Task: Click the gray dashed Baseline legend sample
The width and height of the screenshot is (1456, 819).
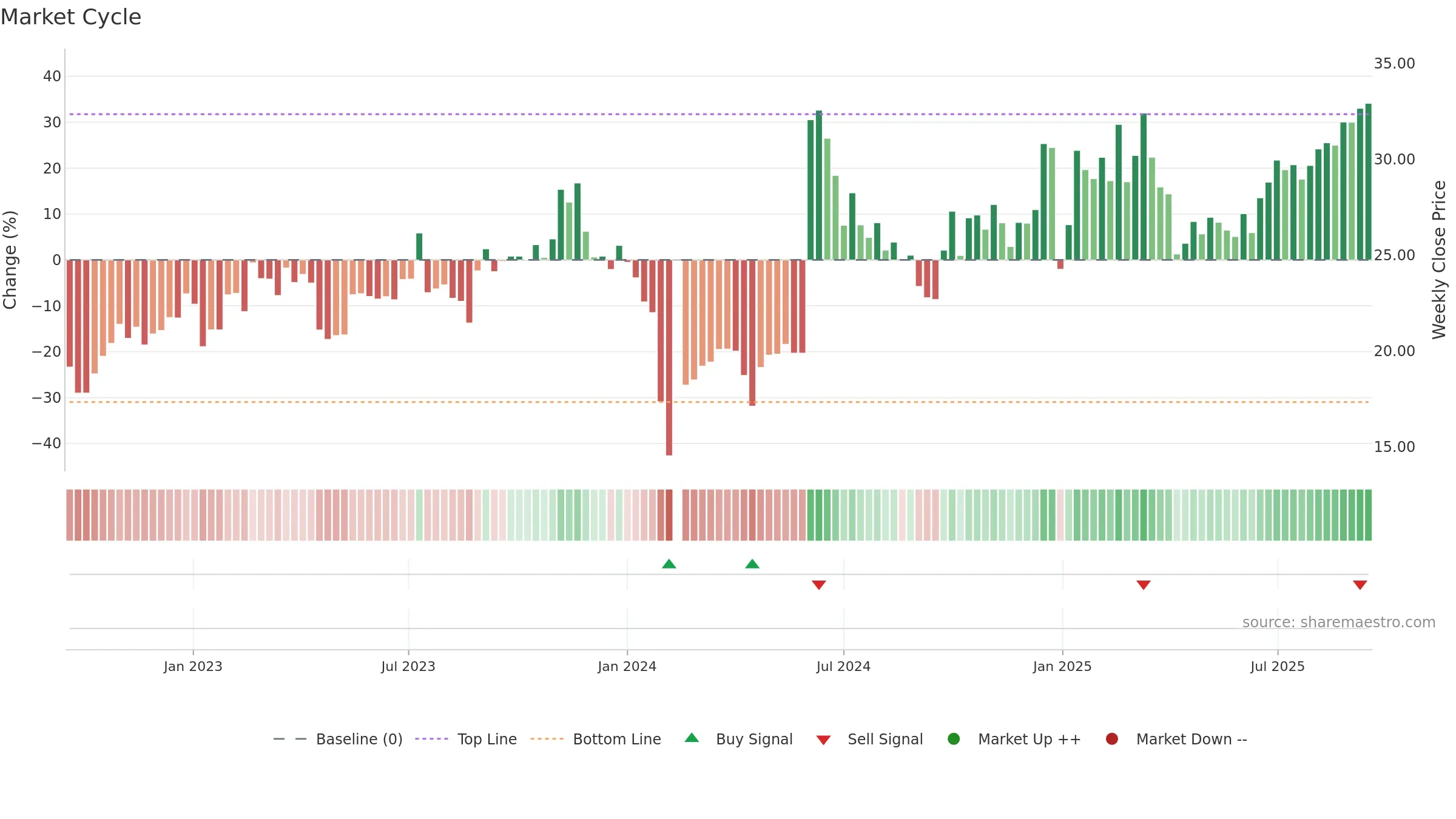Action: 290,739
